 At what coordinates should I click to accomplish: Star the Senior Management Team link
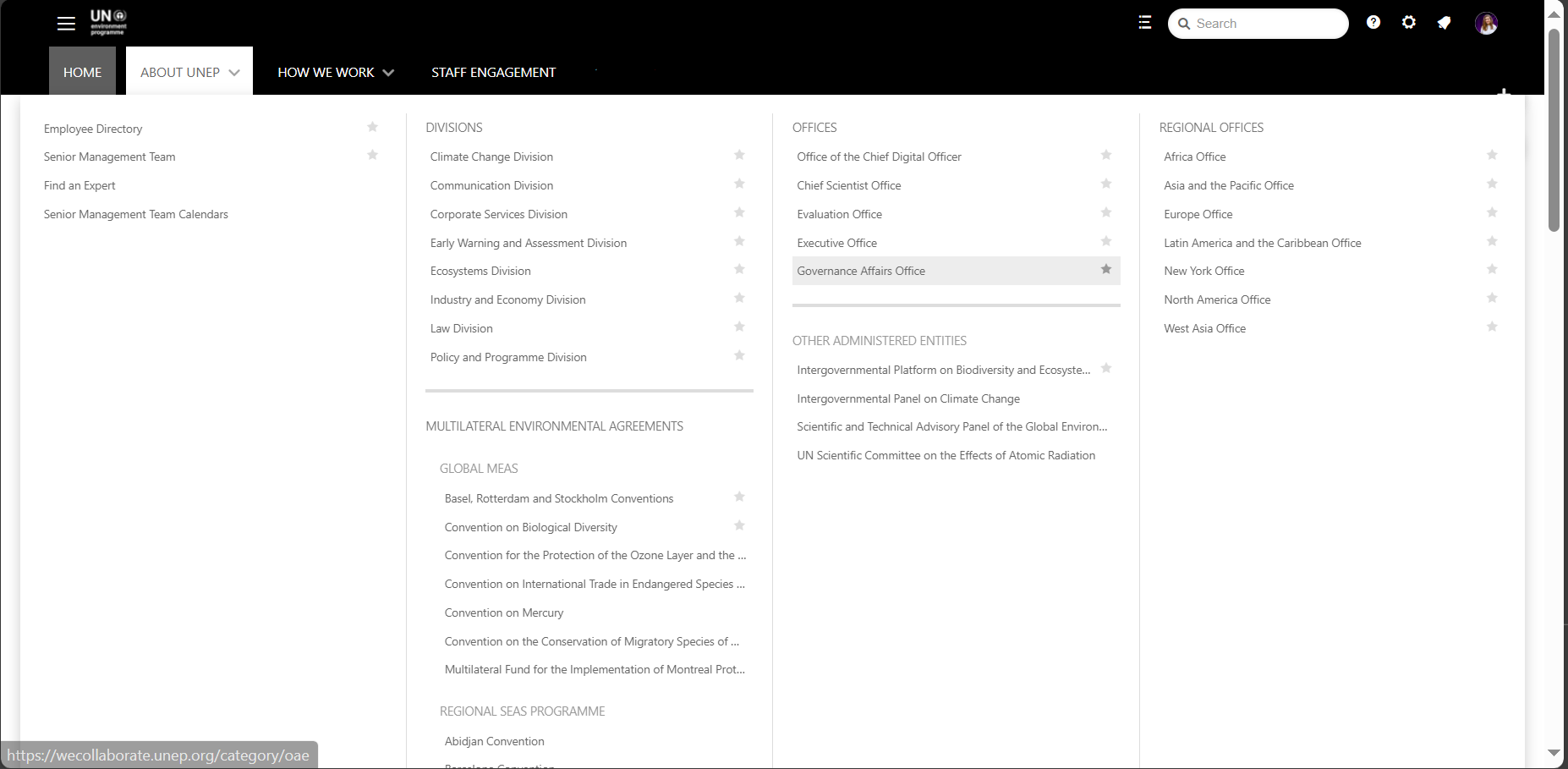point(372,155)
